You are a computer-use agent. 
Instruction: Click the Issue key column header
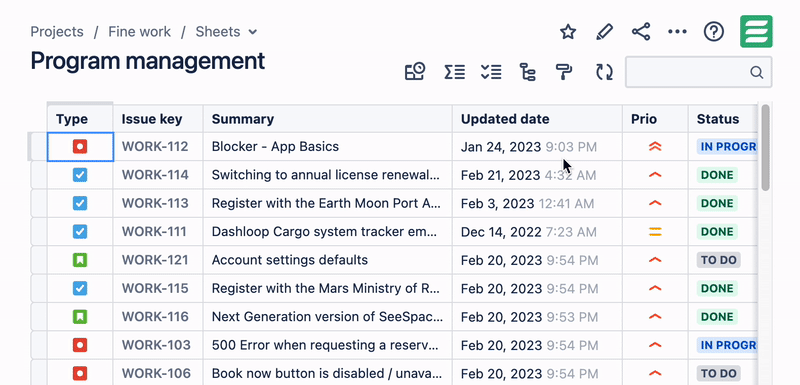(158, 119)
